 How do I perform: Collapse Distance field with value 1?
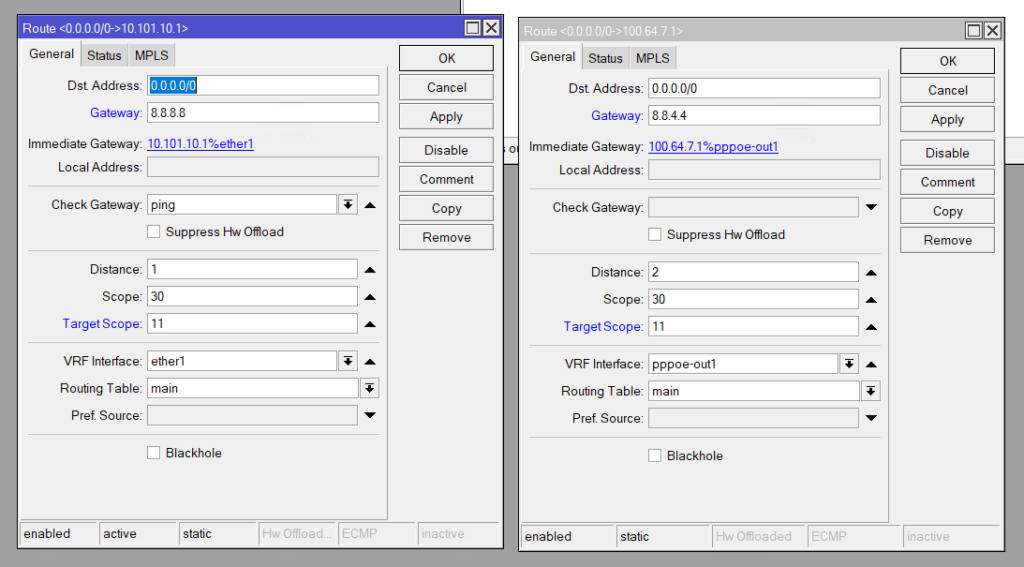pyautogui.click(x=370, y=270)
